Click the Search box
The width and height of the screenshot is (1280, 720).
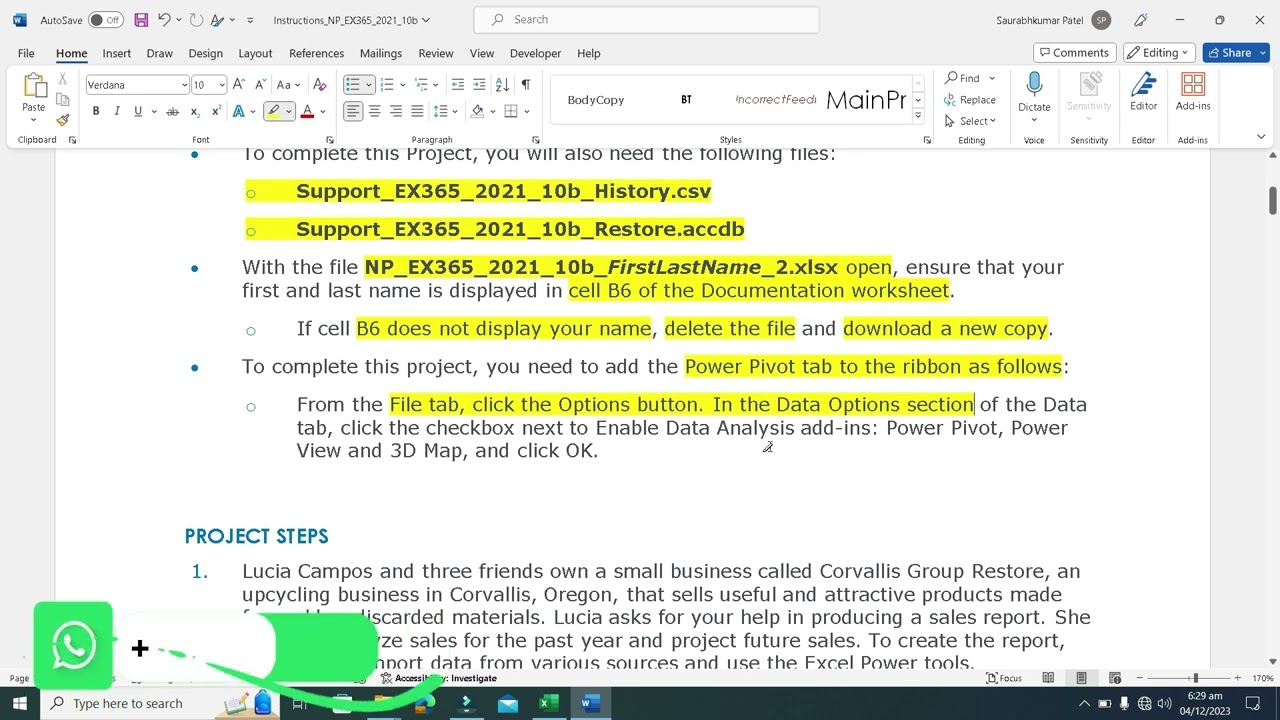[x=646, y=19]
